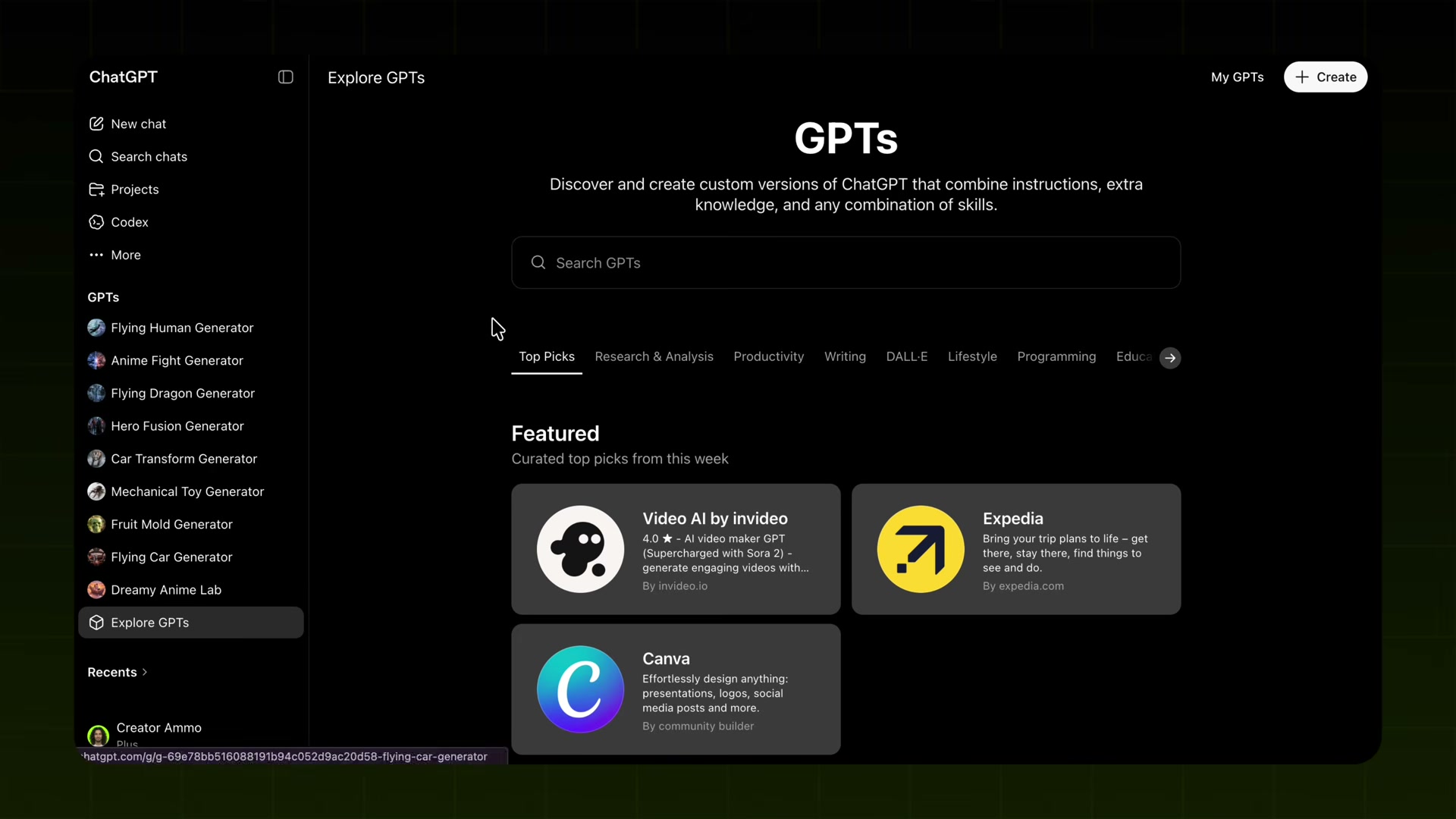Open My GPTs link

click(x=1237, y=77)
